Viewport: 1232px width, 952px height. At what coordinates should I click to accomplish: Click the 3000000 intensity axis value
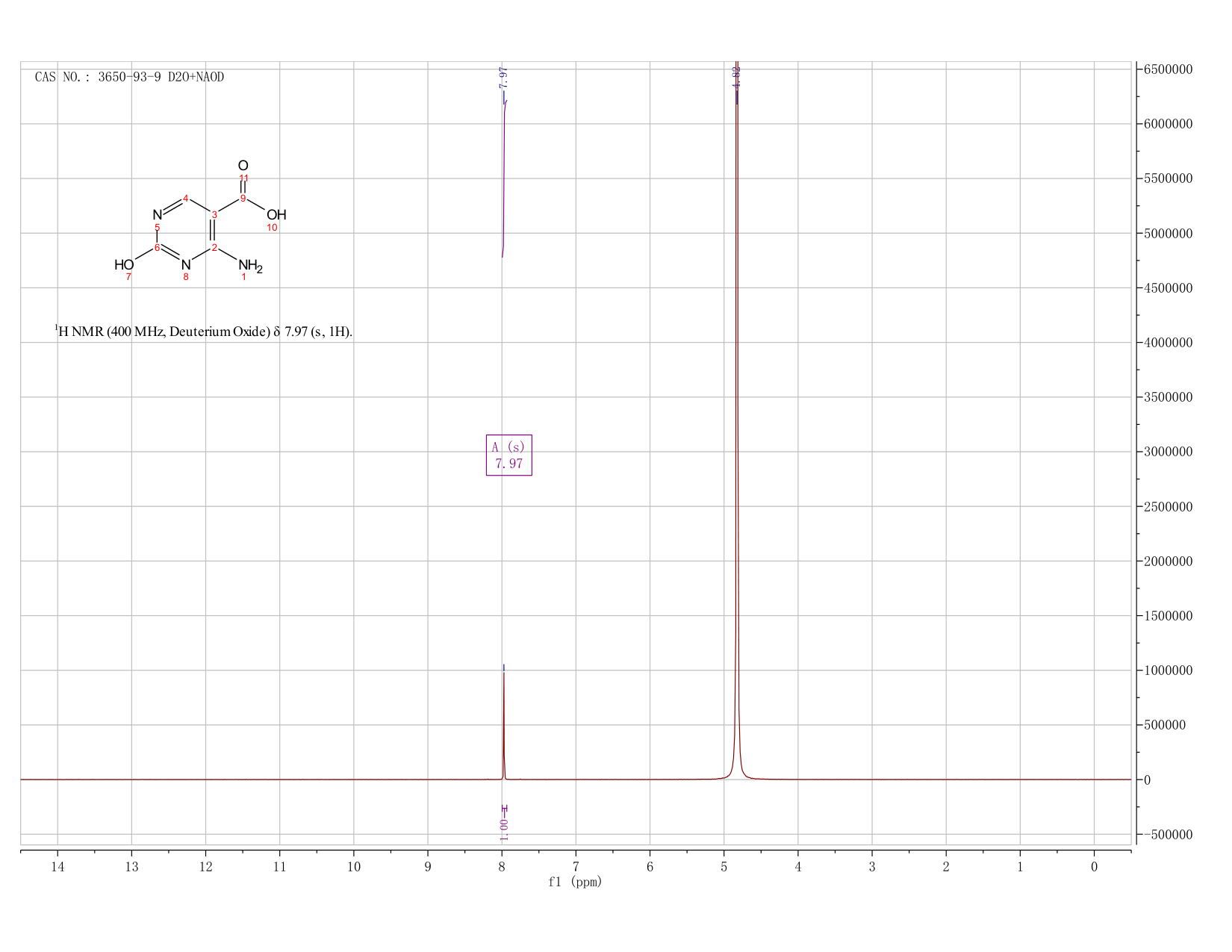pyautogui.click(x=1168, y=452)
